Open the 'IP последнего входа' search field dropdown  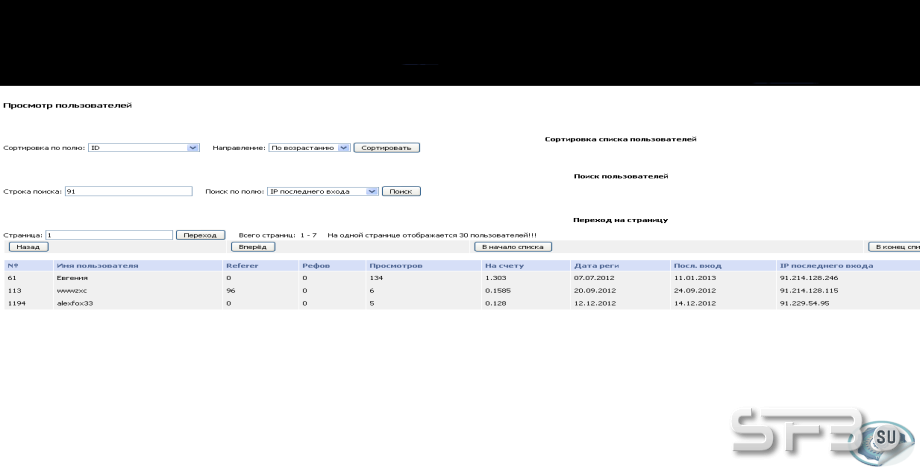pyautogui.click(x=323, y=191)
